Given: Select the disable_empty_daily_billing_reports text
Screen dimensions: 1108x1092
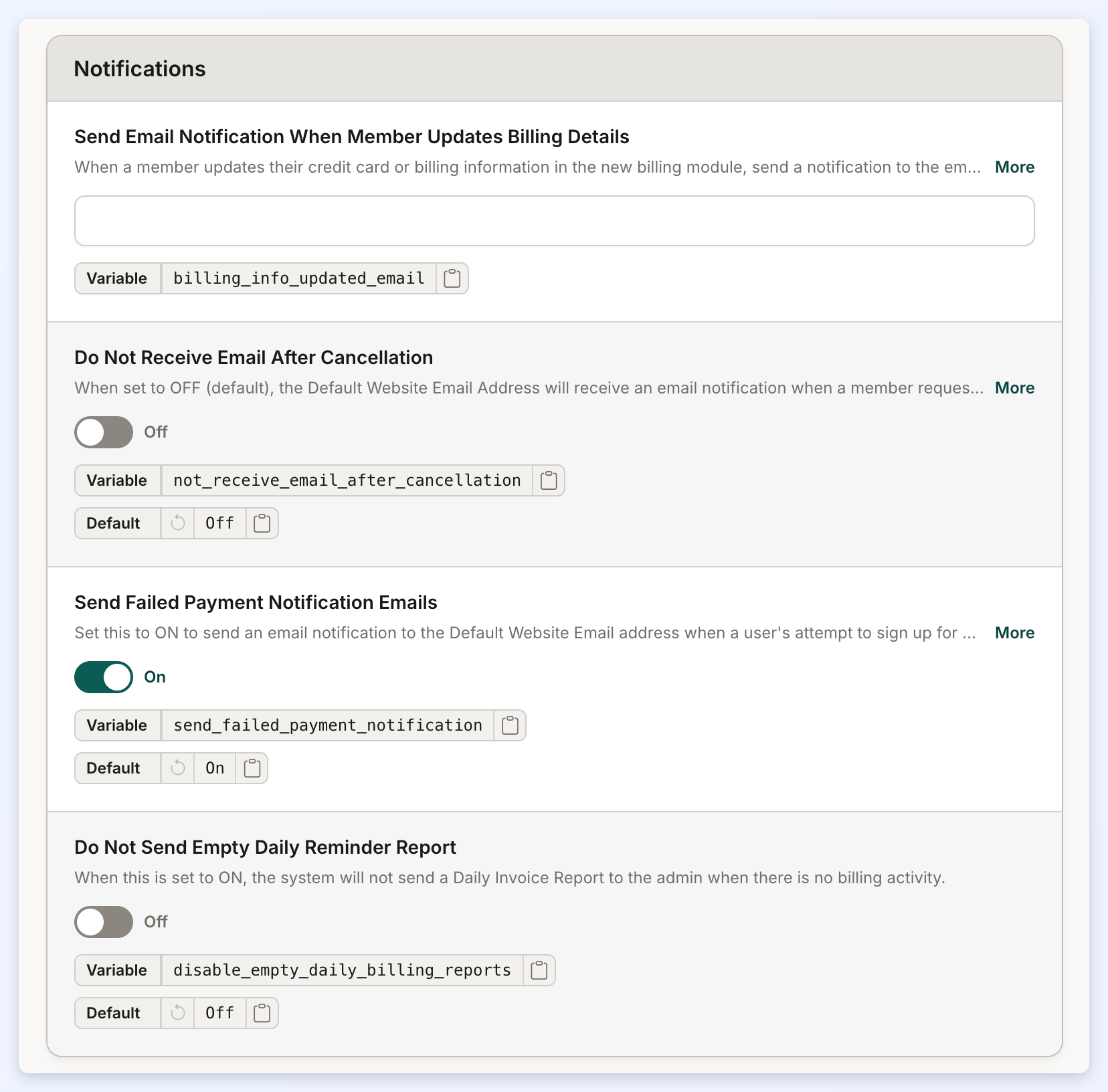Looking at the screenshot, I should pyautogui.click(x=343, y=970).
